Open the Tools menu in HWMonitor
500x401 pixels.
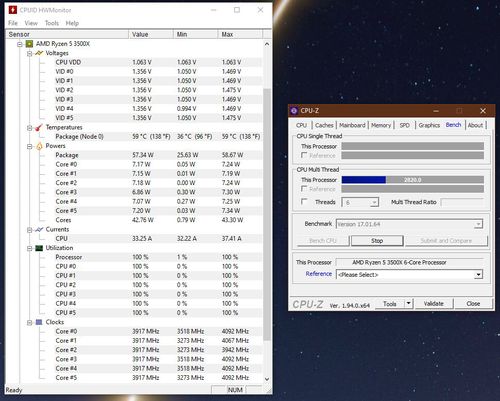tap(52, 23)
